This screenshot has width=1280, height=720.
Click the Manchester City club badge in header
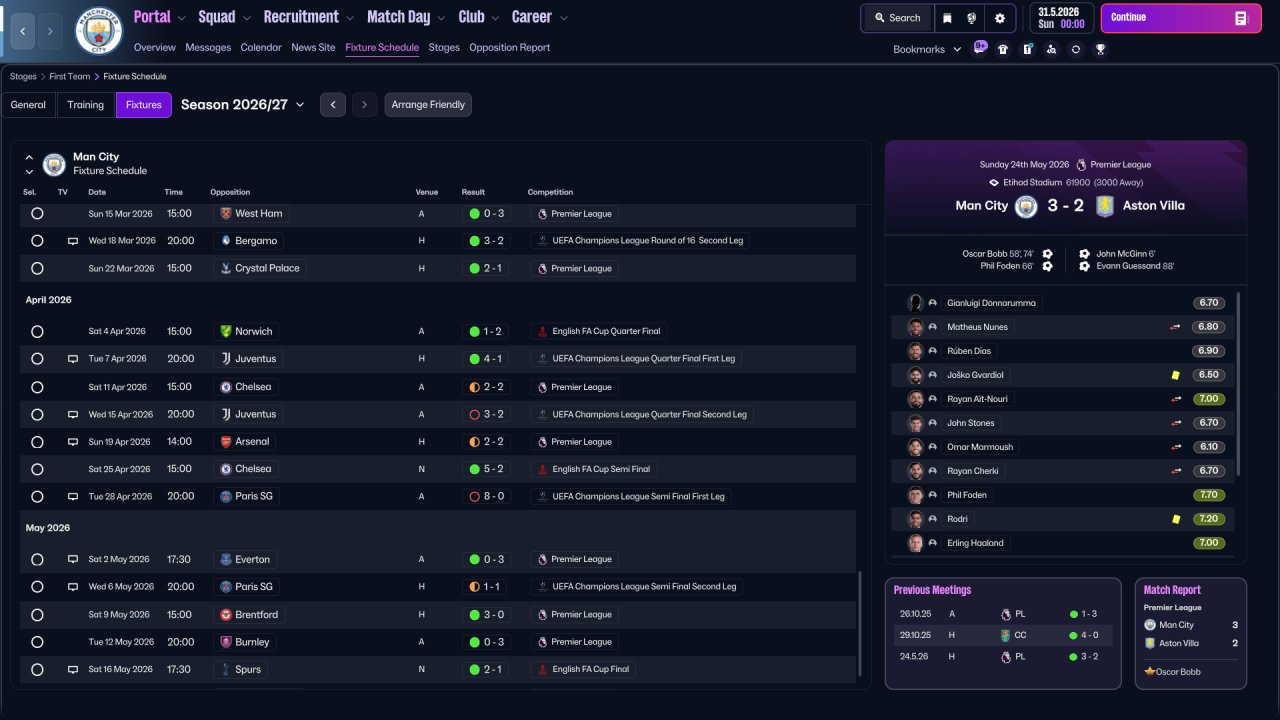pyautogui.click(x=99, y=31)
